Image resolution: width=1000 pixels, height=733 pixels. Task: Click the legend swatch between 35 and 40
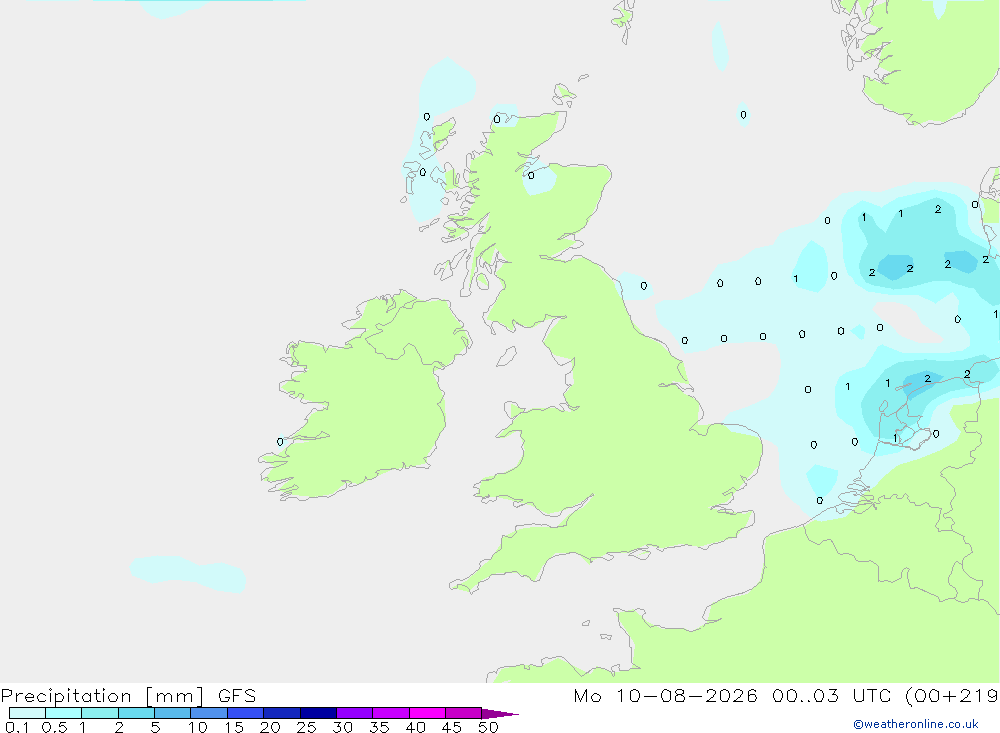391,713
